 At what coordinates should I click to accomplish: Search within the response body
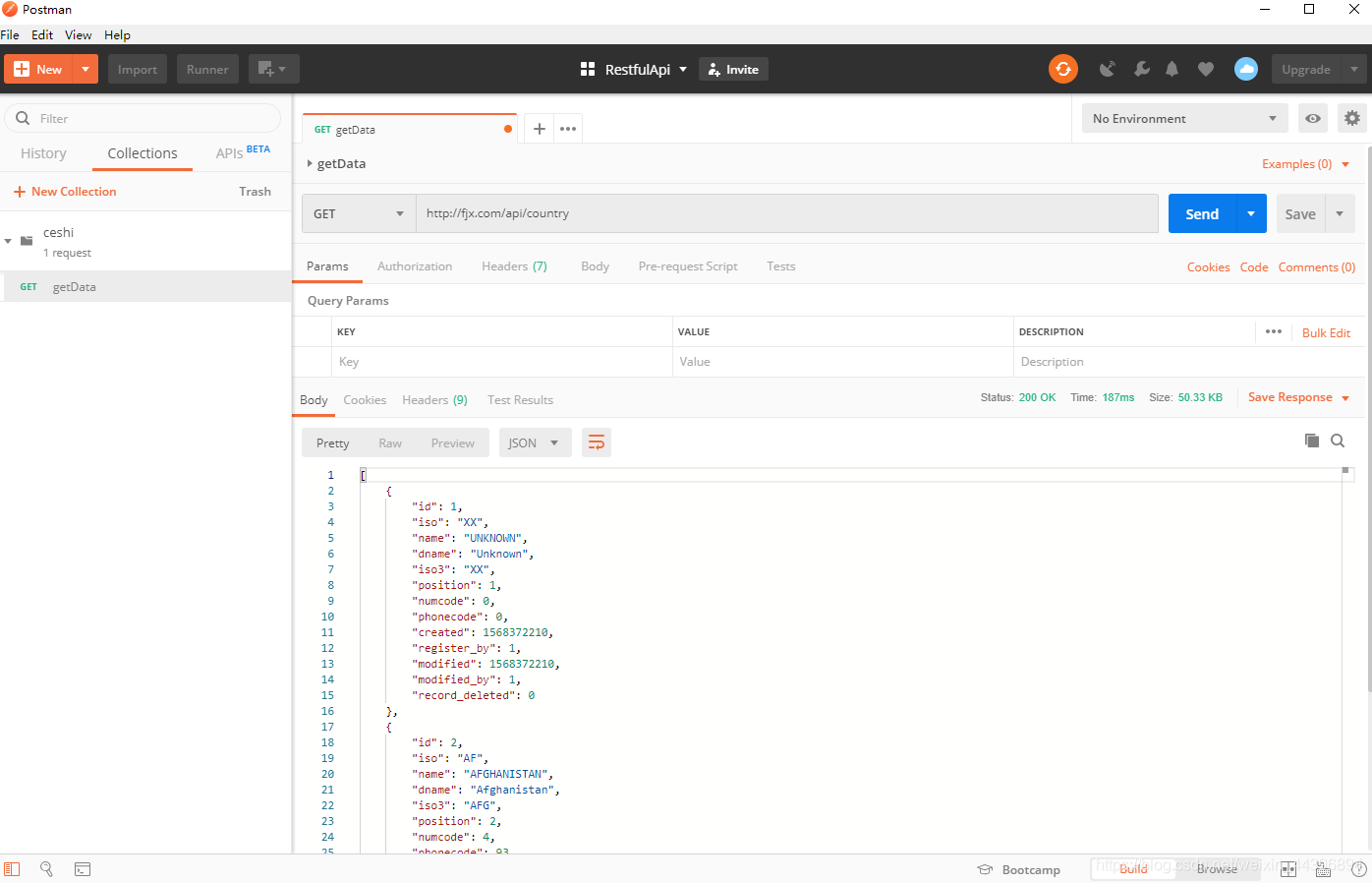pos(1338,441)
